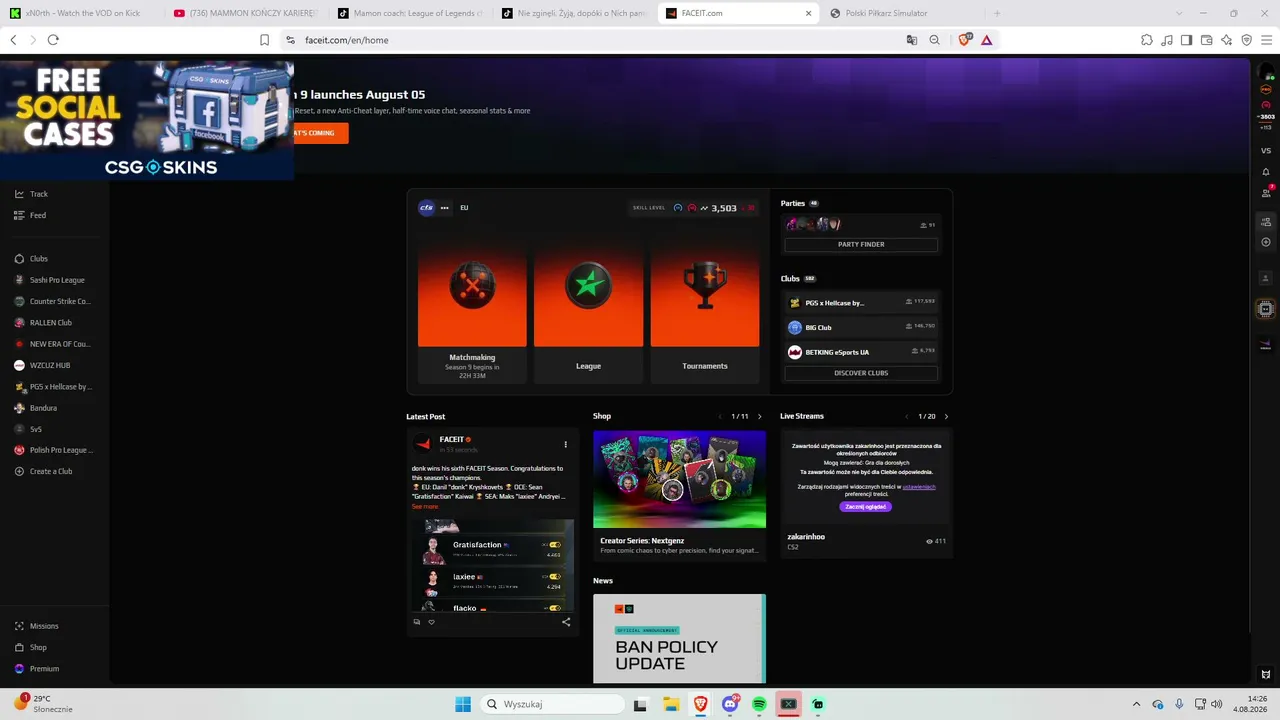Open a new browser tab
1280x720 pixels.
point(996,13)
